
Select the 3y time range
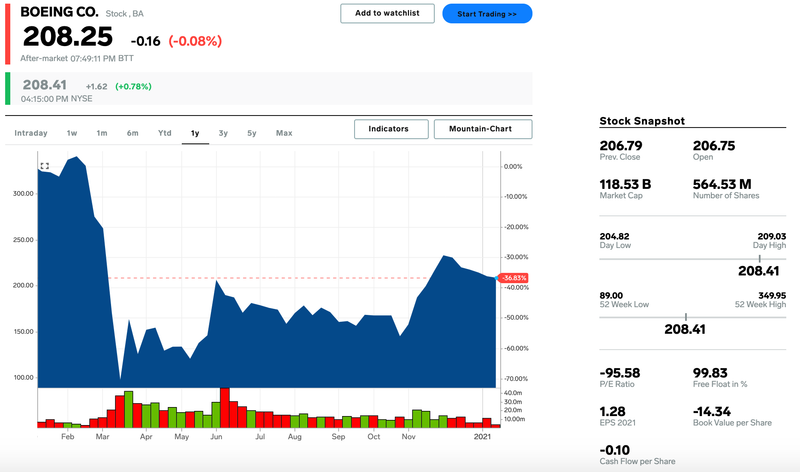point(223,133)
